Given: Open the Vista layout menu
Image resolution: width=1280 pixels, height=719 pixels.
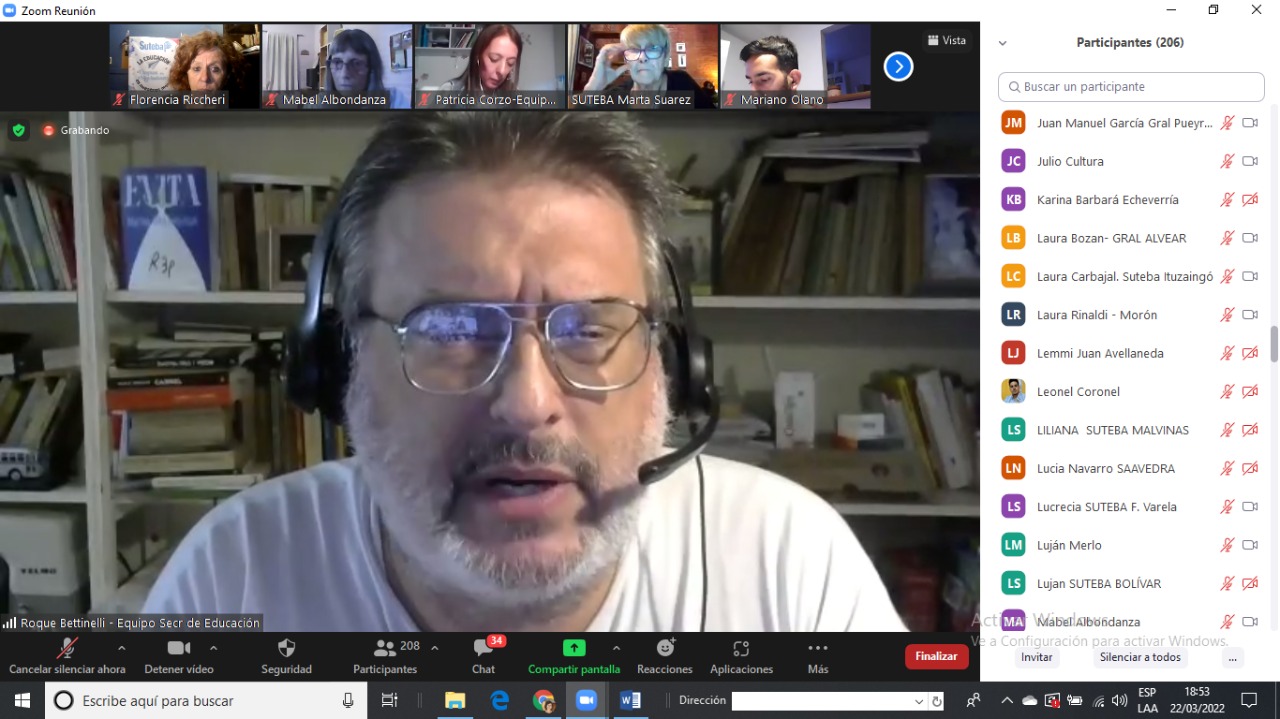Looking at the screenshot, I should 946,41.
